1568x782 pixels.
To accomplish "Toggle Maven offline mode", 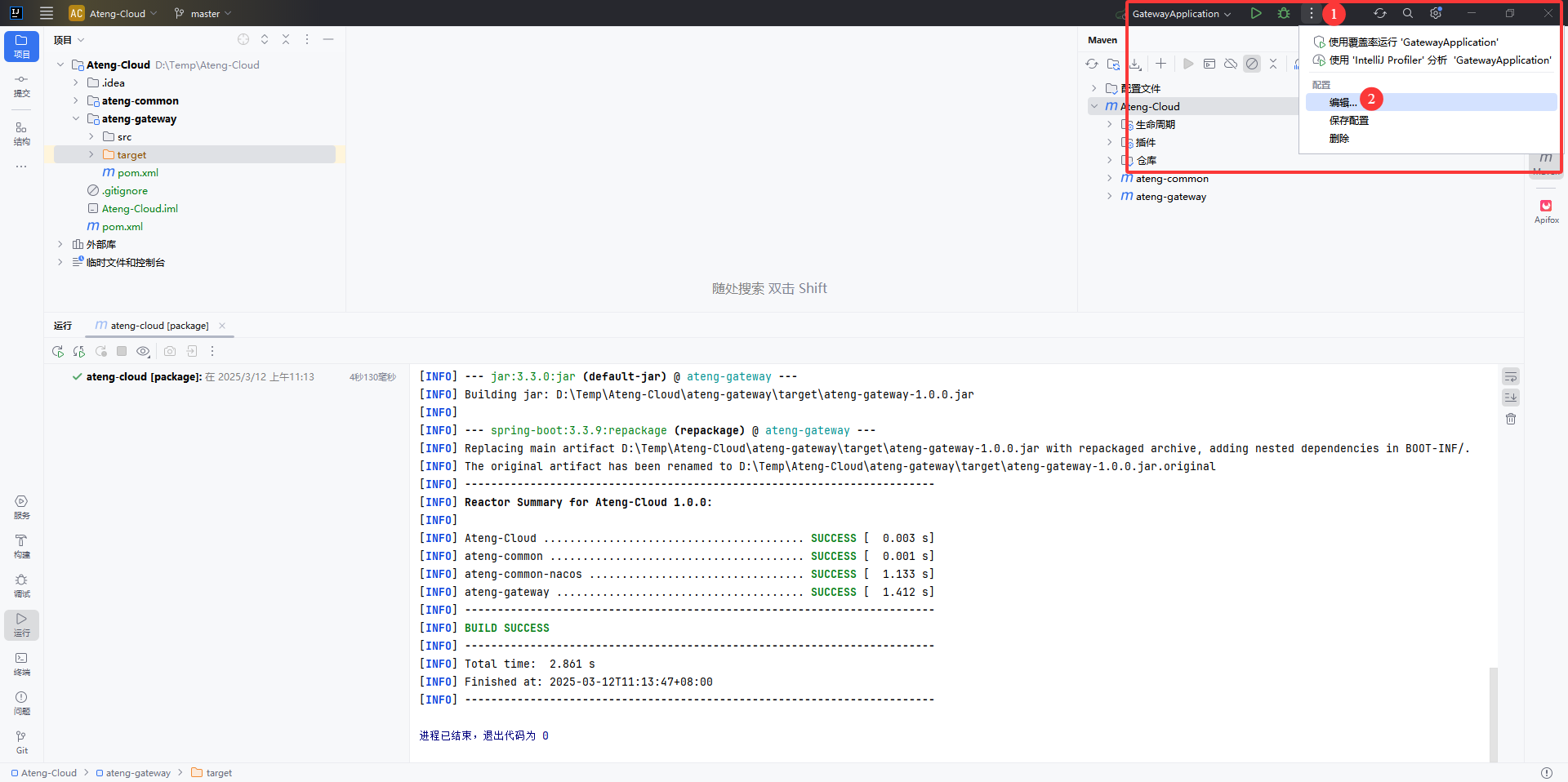I will [x=1231, y=64].
